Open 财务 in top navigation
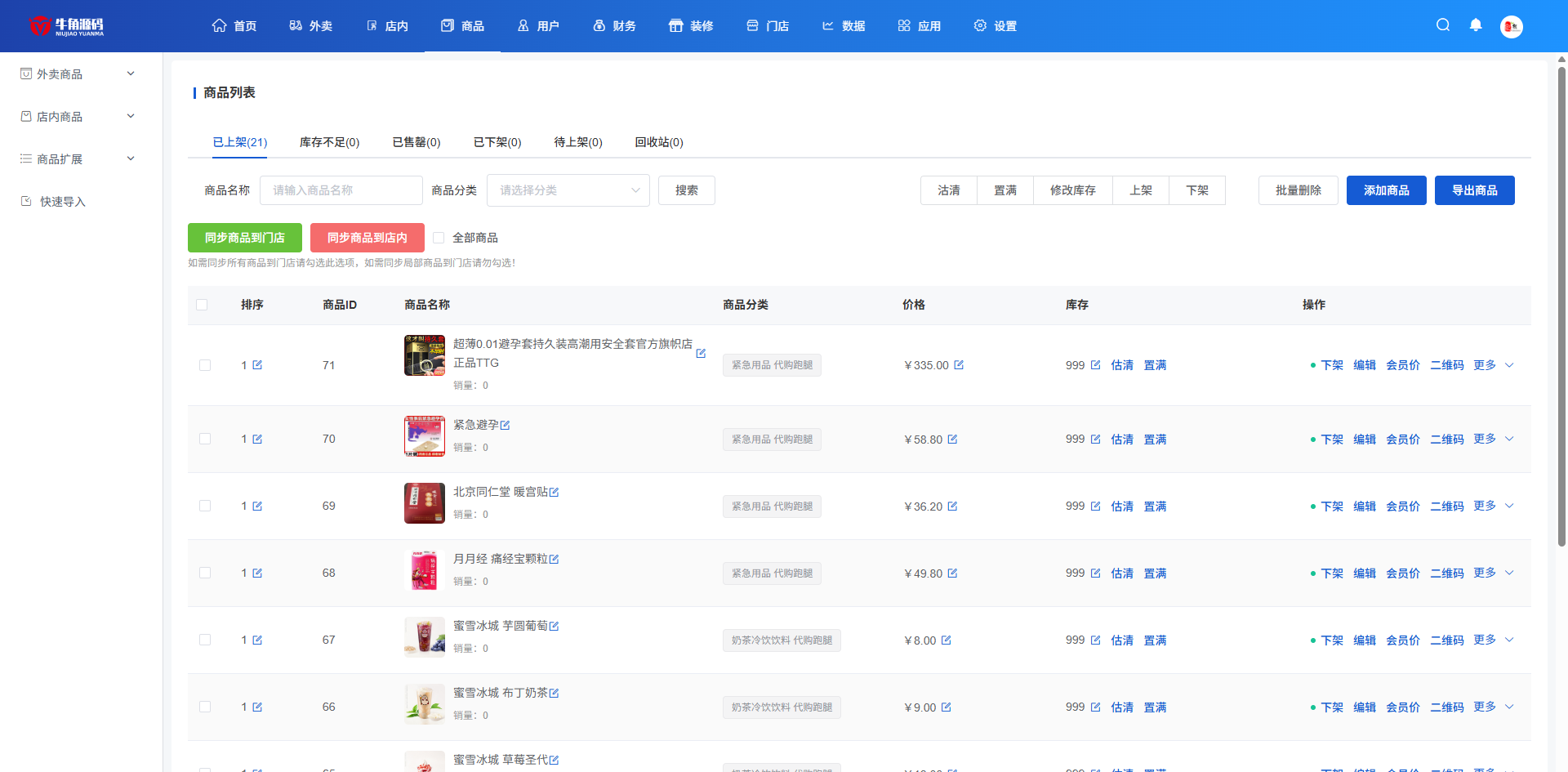Viewport: 1568px width, 772px height. [x=614, y=26]
